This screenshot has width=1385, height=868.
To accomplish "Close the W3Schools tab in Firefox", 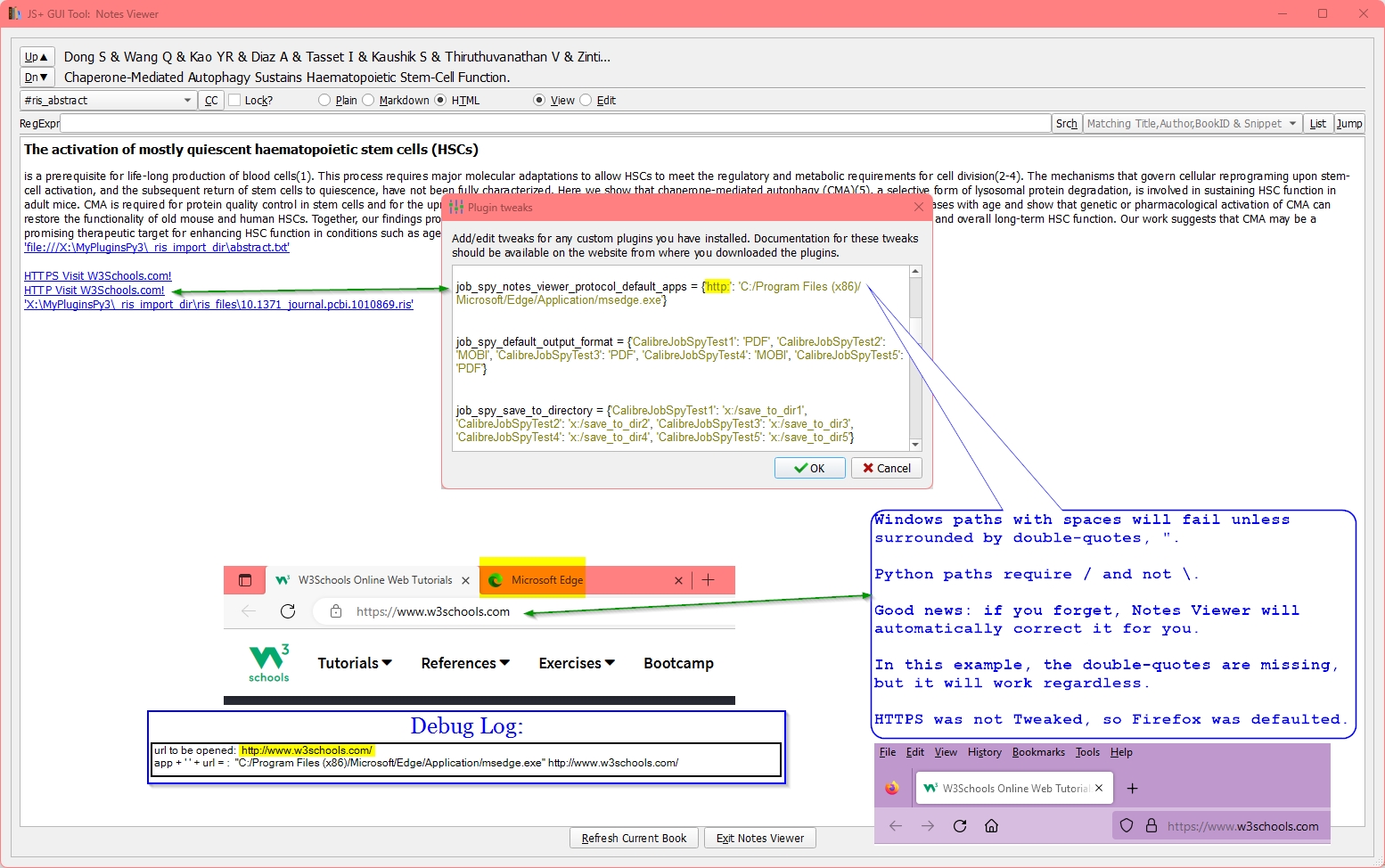I will tap(1099, 788).
